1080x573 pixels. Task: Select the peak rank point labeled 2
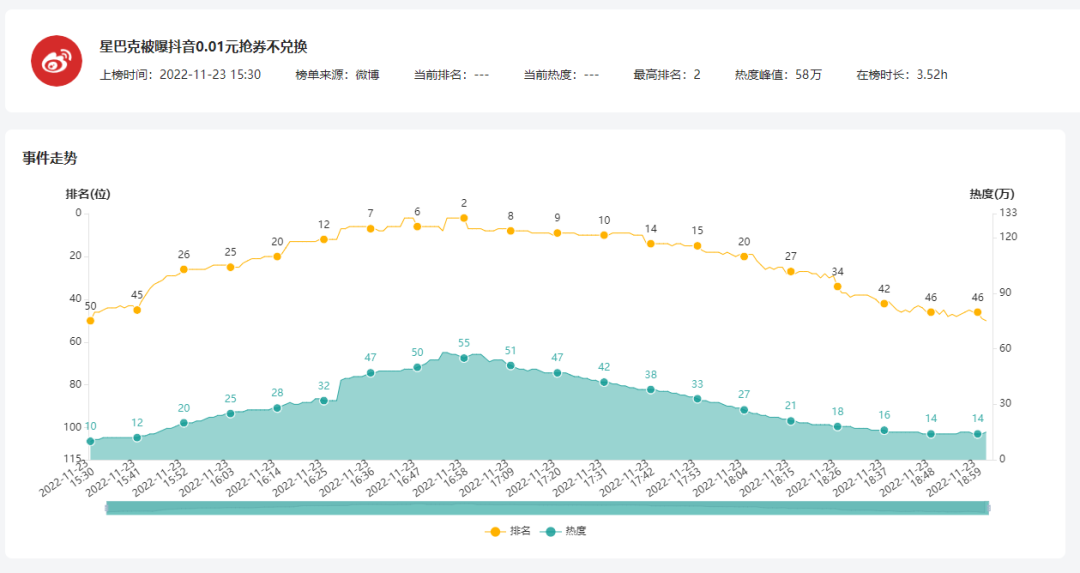coord(464,218)
